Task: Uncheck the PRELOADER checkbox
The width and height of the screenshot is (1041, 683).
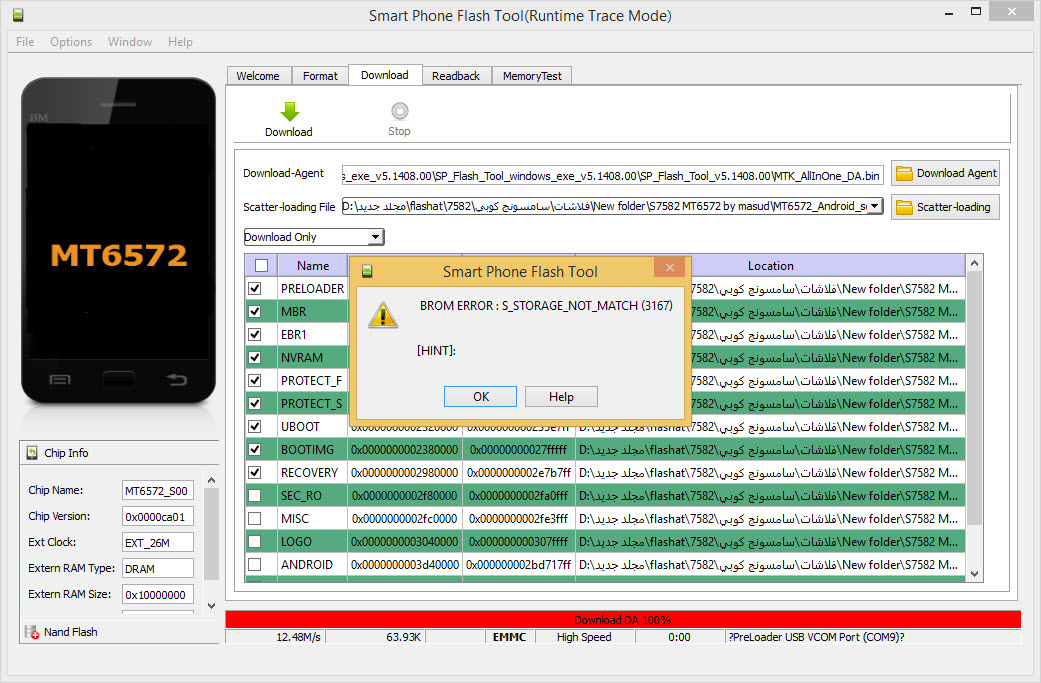Action: (254, 289)
